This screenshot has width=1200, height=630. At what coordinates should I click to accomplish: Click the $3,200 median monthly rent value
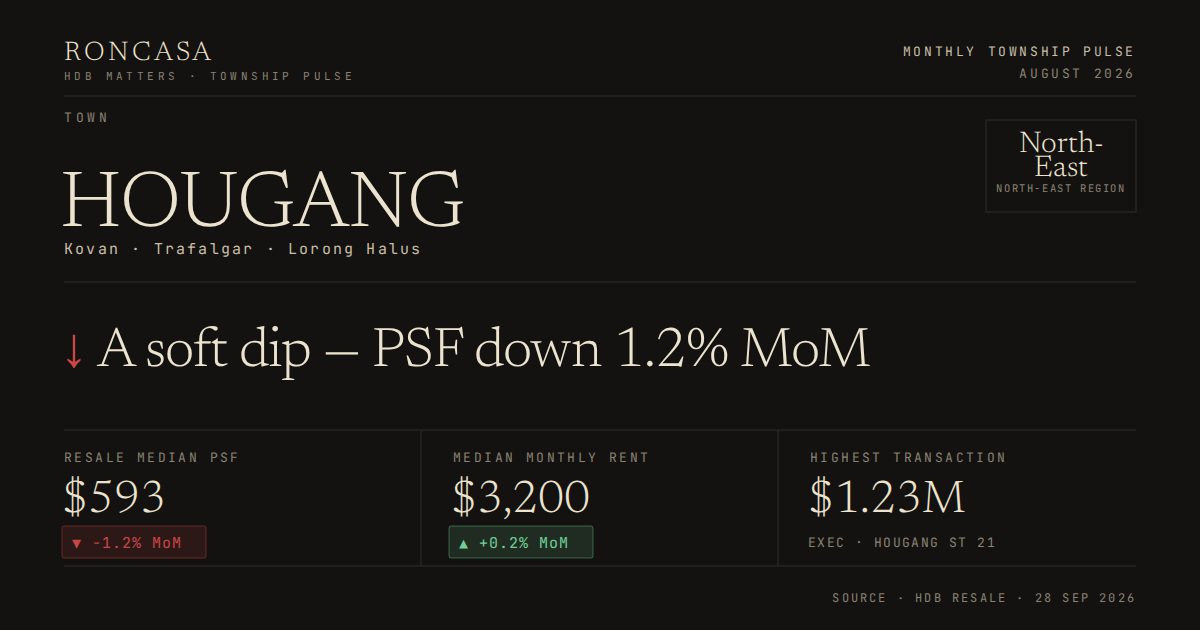521,497
